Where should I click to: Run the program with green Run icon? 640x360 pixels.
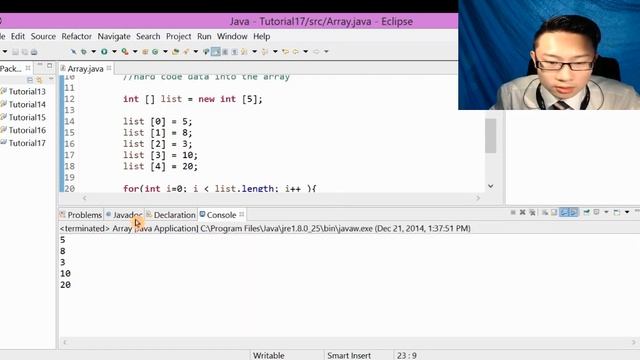pos(104,52)
